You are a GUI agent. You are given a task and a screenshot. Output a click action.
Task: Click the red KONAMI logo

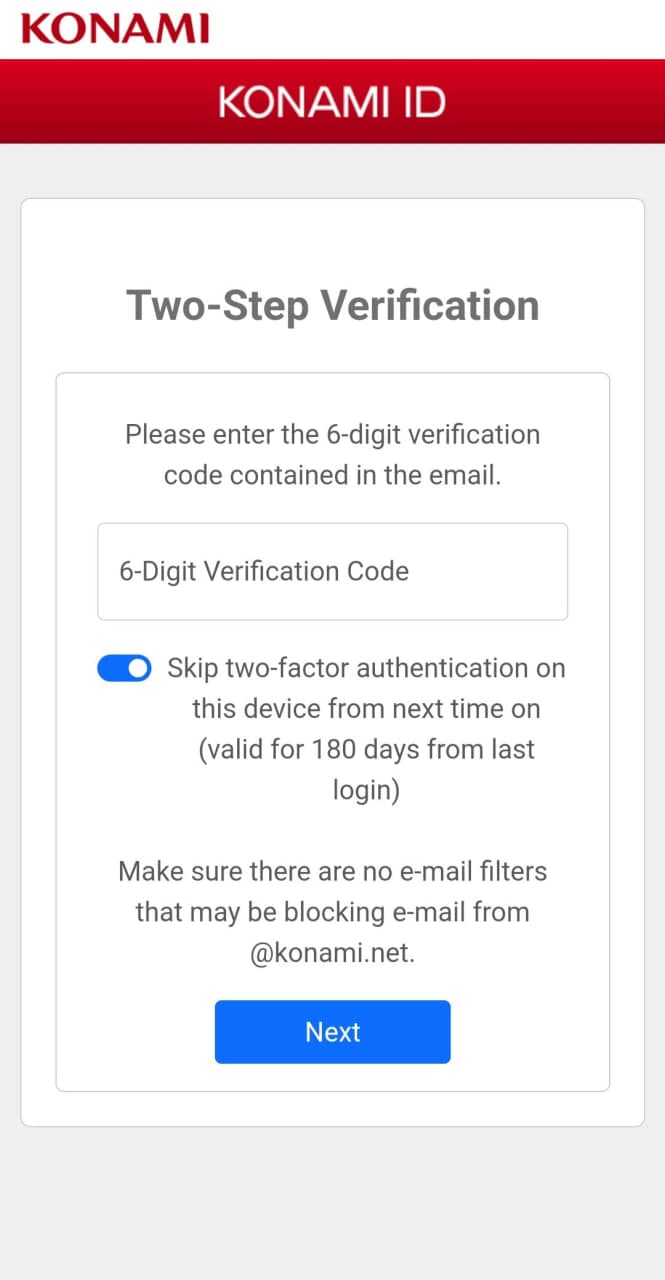115,27
